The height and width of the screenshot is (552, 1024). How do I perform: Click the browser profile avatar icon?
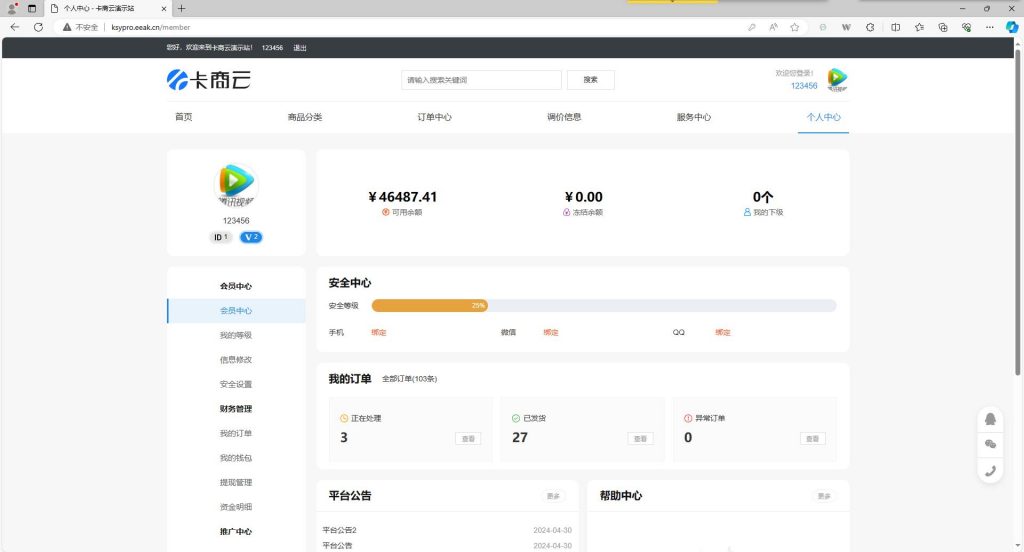[11, 8]
